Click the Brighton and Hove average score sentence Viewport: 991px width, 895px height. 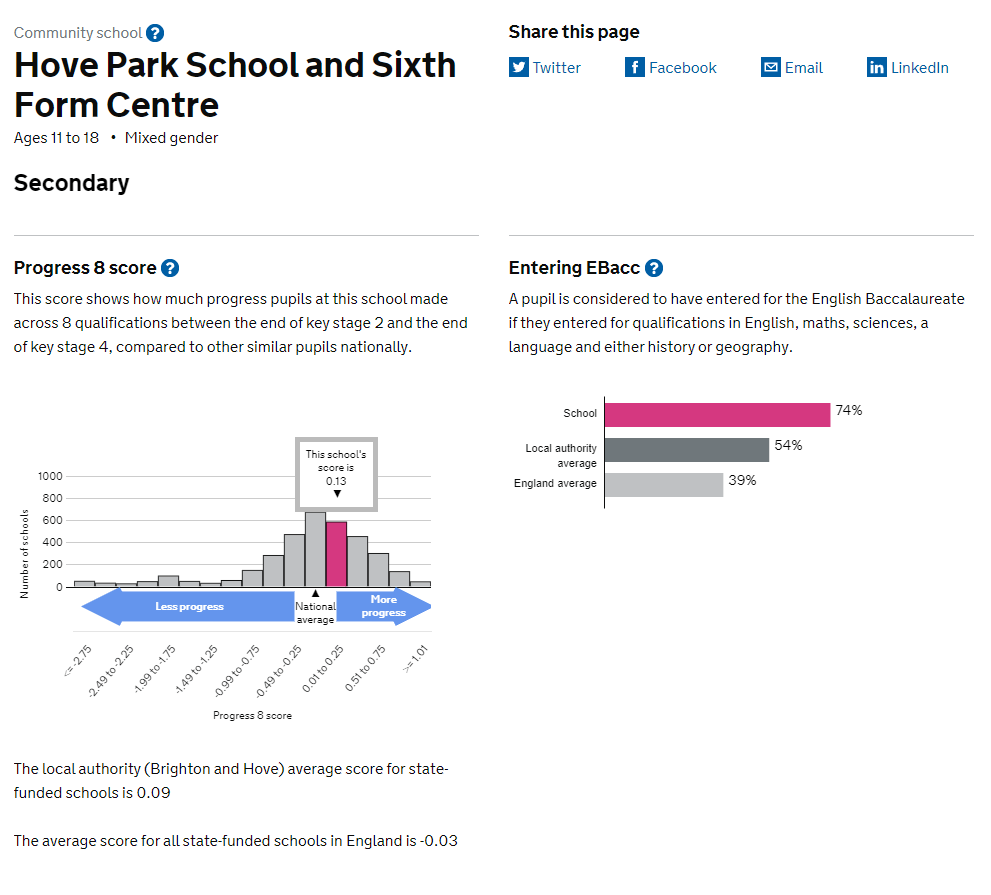[x=231, y=781]
